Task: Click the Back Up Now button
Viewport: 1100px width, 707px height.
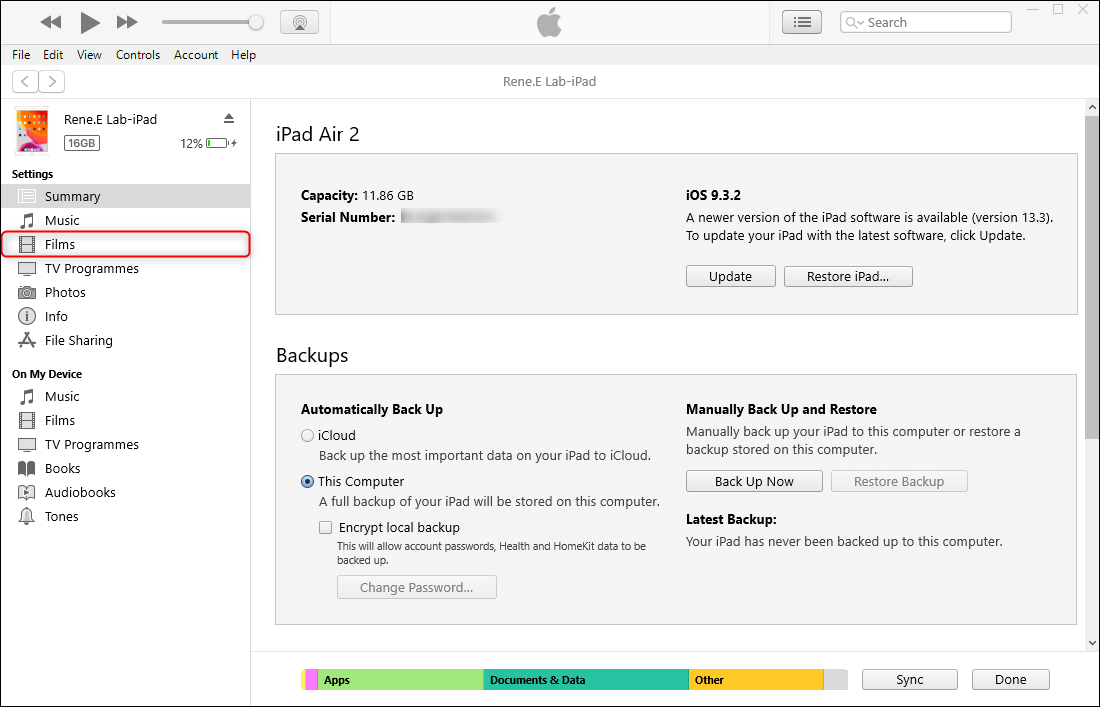Action: pyautogui.click(x=754, y=481)
